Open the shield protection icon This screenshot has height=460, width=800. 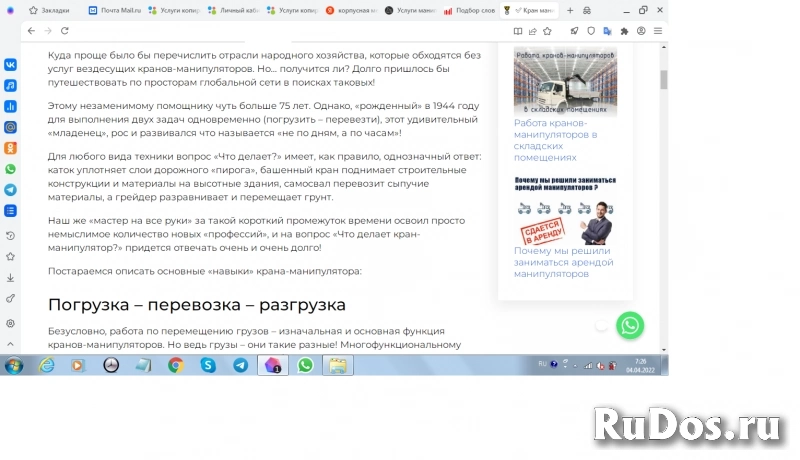(591, 31)
